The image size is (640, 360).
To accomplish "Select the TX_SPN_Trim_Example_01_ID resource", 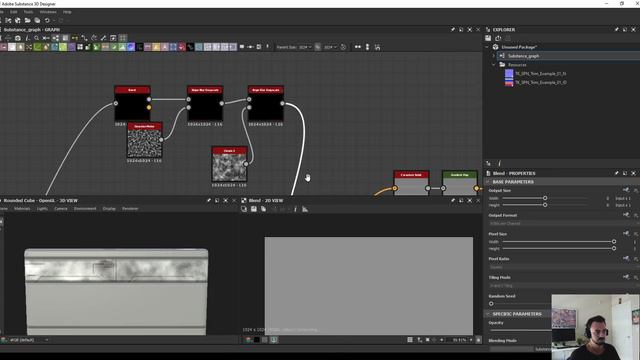I will coord(540,82).
